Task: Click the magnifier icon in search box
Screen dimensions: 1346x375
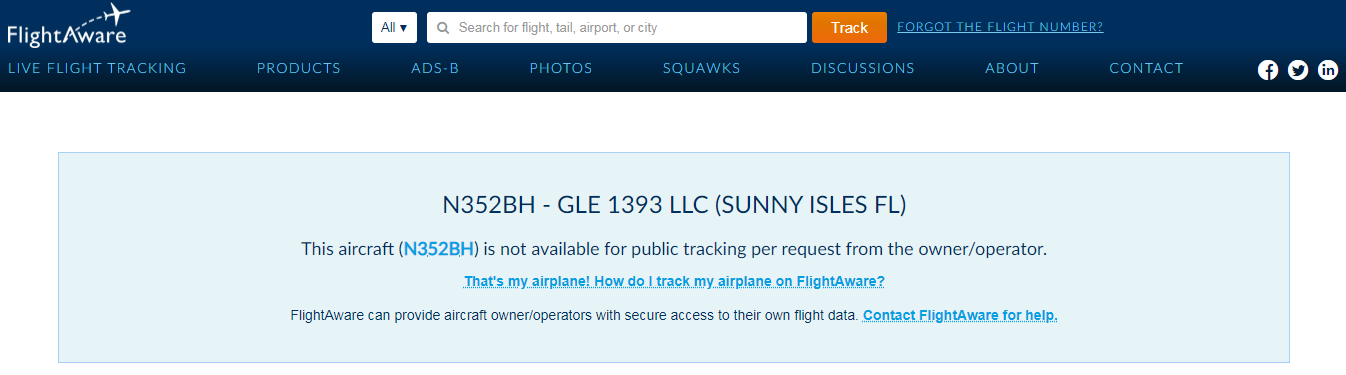Action: 443,28
